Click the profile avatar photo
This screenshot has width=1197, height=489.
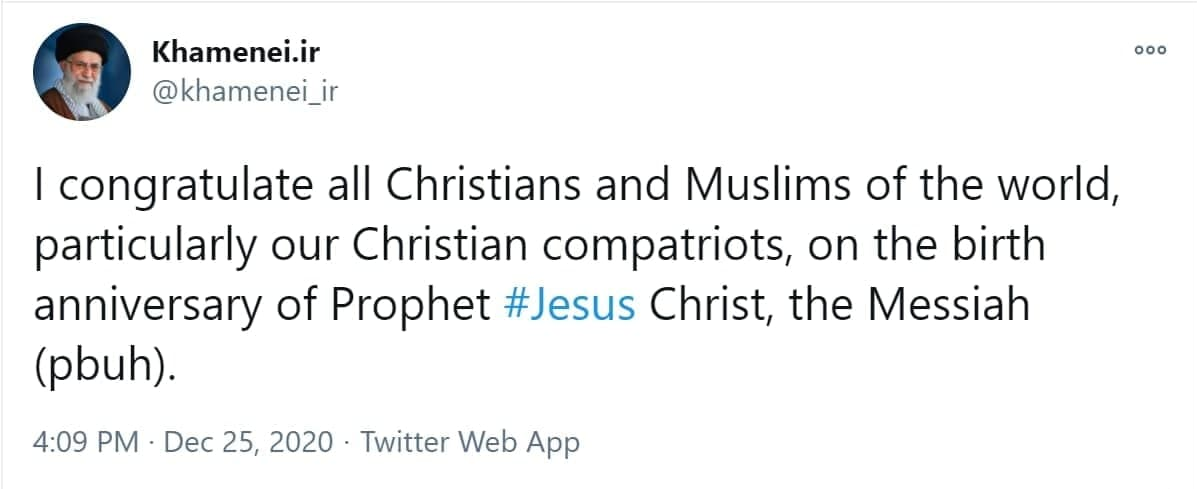coord(82,72)
